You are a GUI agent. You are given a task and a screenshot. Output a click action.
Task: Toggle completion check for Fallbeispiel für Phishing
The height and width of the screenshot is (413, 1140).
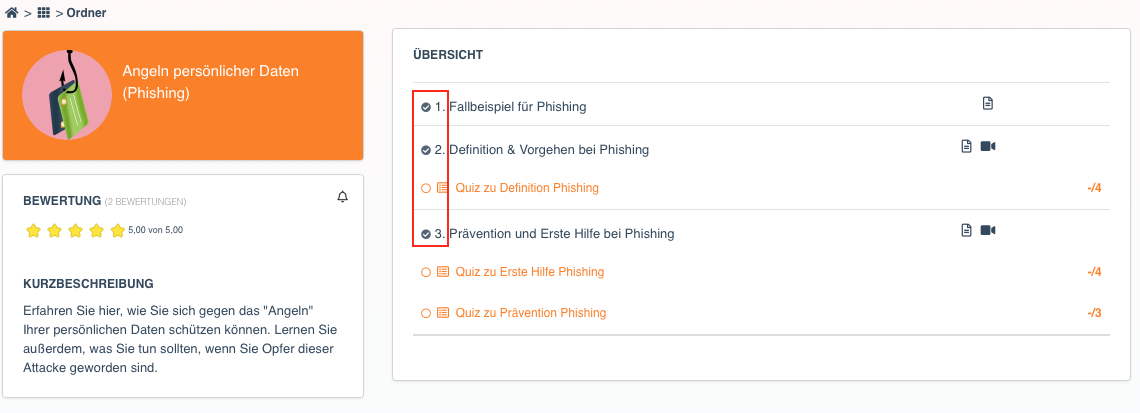[x=426, y=108]
